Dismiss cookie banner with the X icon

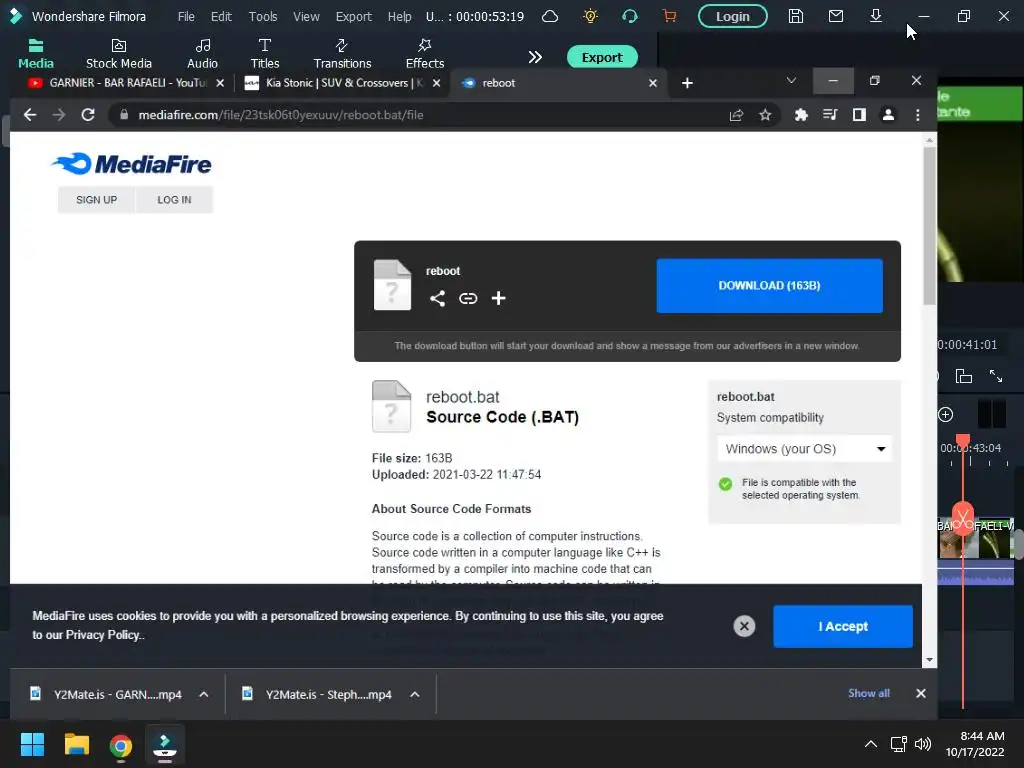point(744,626)
